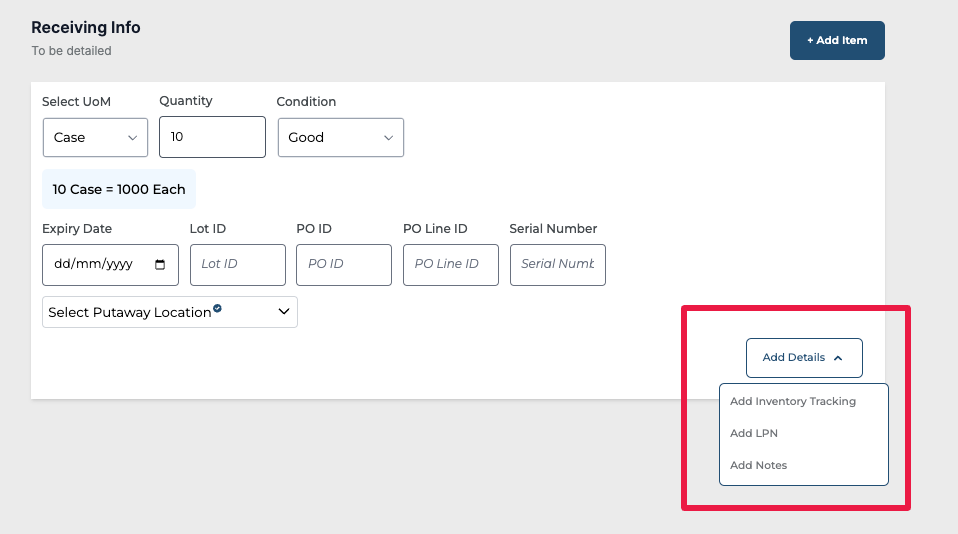Click into the Quantity field
Viewport: 958px width, 534px height.
212,137
